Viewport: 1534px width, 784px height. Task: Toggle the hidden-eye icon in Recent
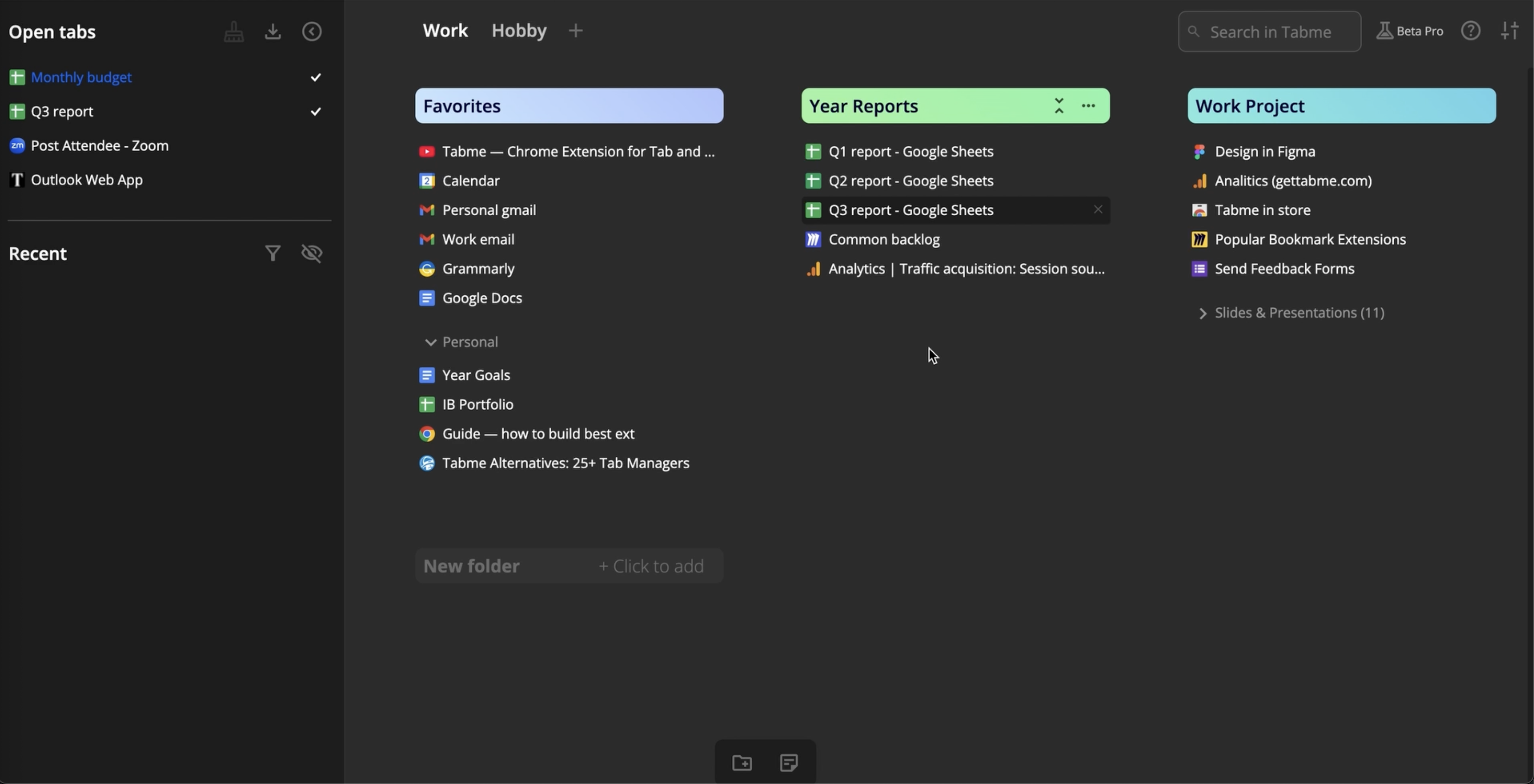[x=312, y=254]
